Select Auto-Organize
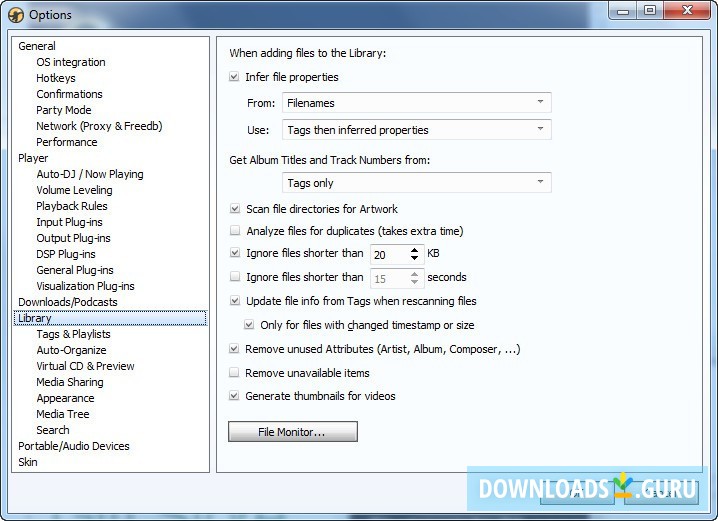718x521 pixels. 71,351
